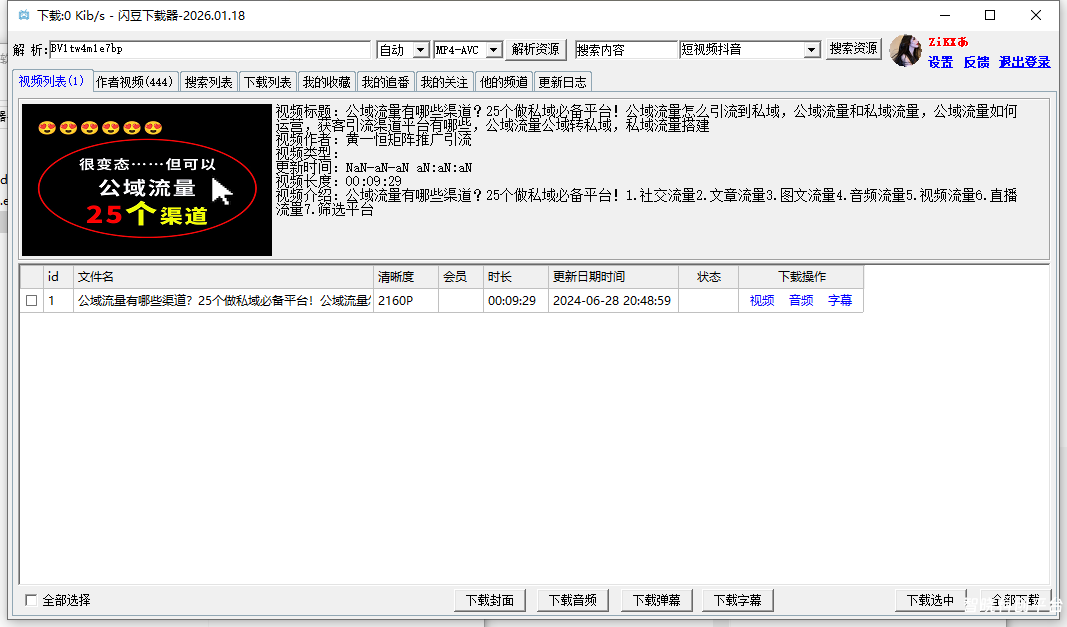
Task: Switch to the 作者视频(444) tab
Action: coord(134,82)
